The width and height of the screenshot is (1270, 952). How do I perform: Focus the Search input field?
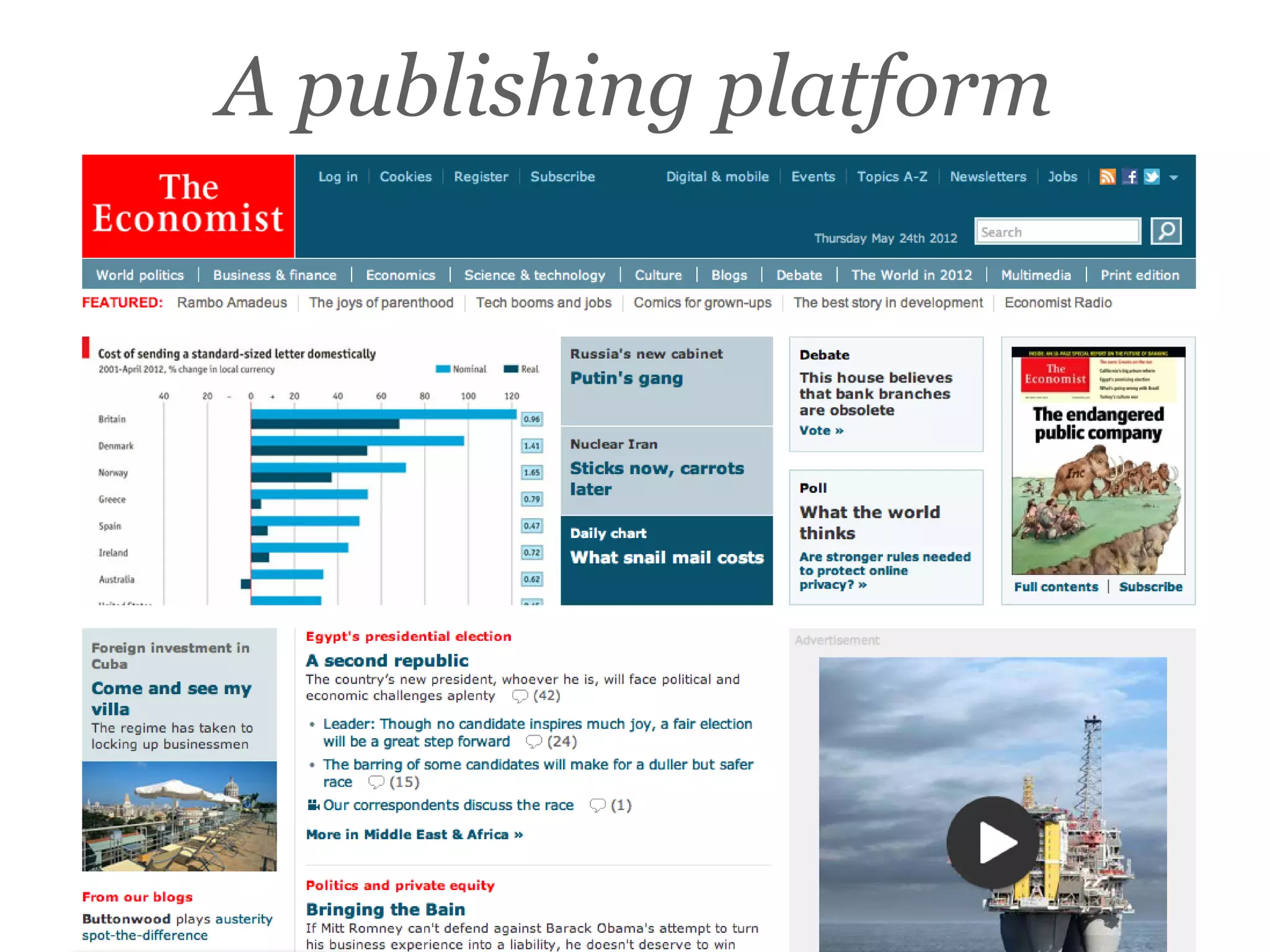pyautogui.click(x=1057, y=231)
